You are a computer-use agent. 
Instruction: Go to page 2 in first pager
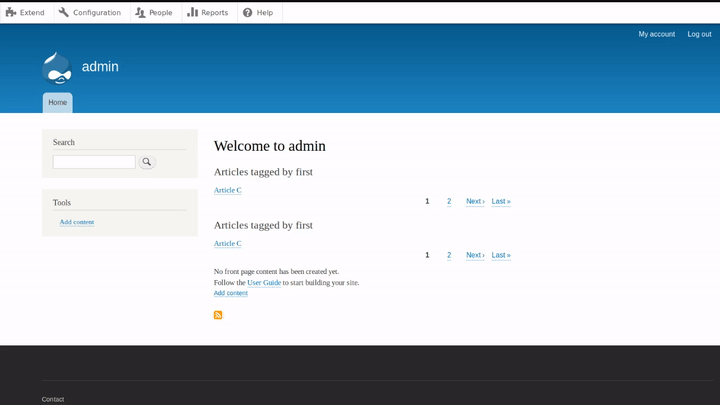click(449, 201)
